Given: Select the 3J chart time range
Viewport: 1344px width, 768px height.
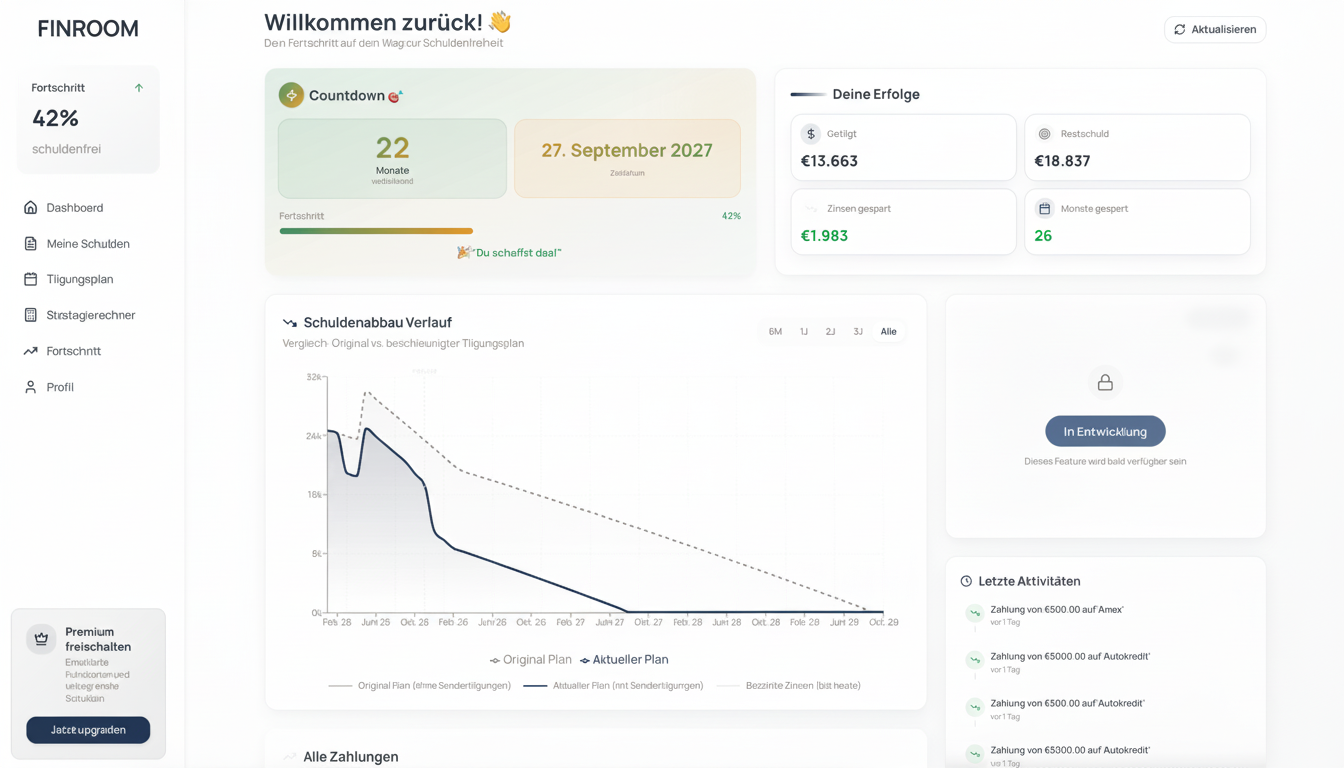Looking at the screenshot, I should [x=858, y=332].
